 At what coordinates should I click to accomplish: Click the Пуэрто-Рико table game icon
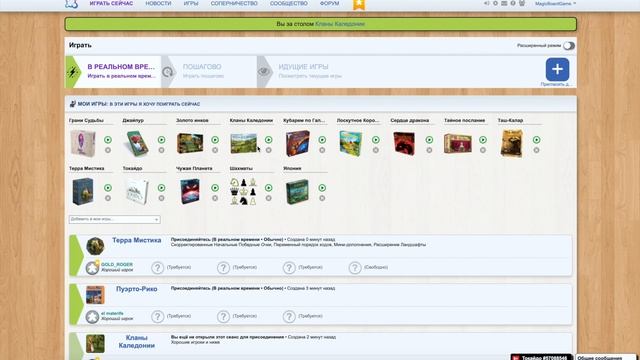coord(95,295)
